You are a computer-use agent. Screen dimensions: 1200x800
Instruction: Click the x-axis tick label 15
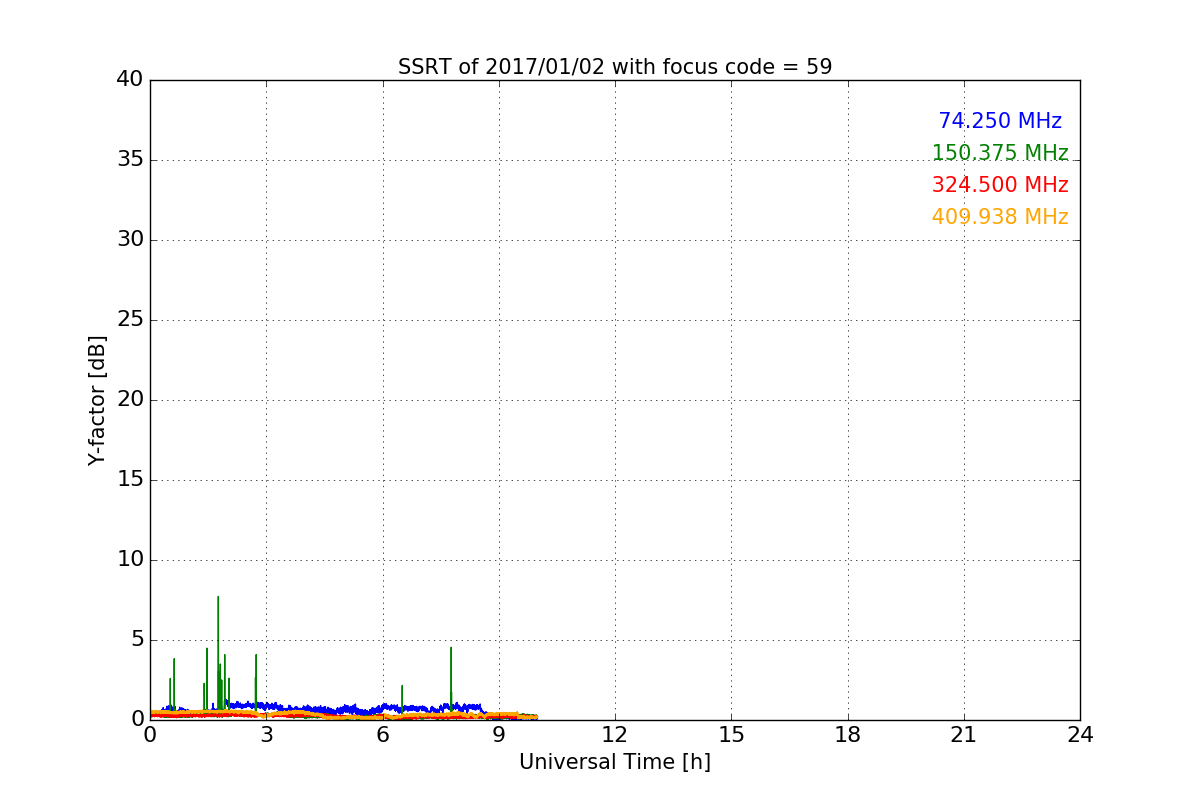tap(731, 735)
